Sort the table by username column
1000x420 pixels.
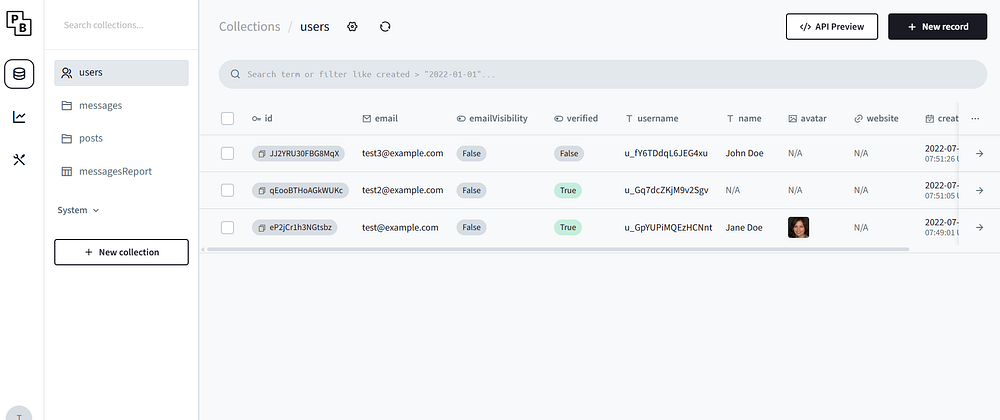[658, 118]
